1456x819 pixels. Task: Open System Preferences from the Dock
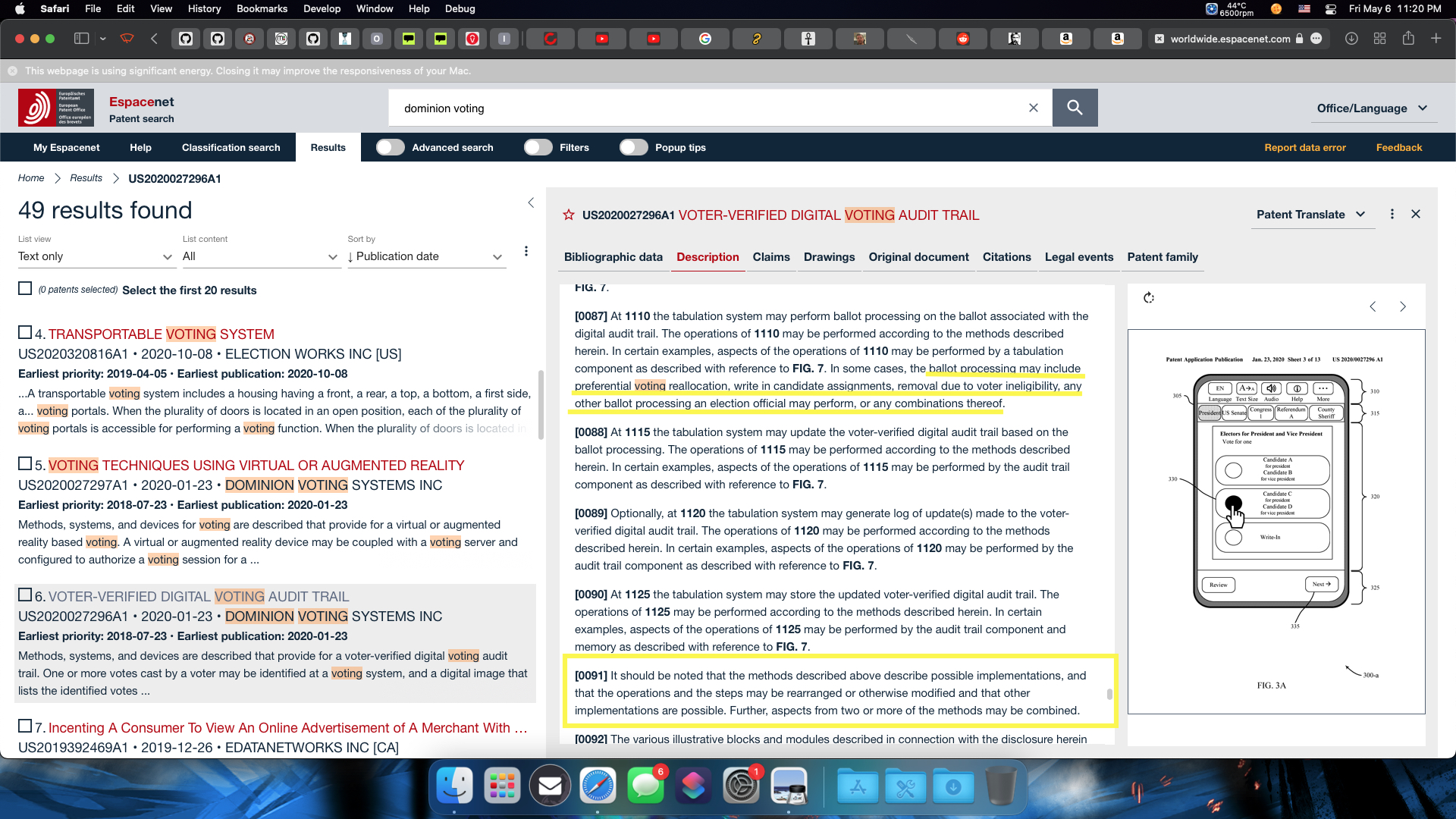[742, 786]
